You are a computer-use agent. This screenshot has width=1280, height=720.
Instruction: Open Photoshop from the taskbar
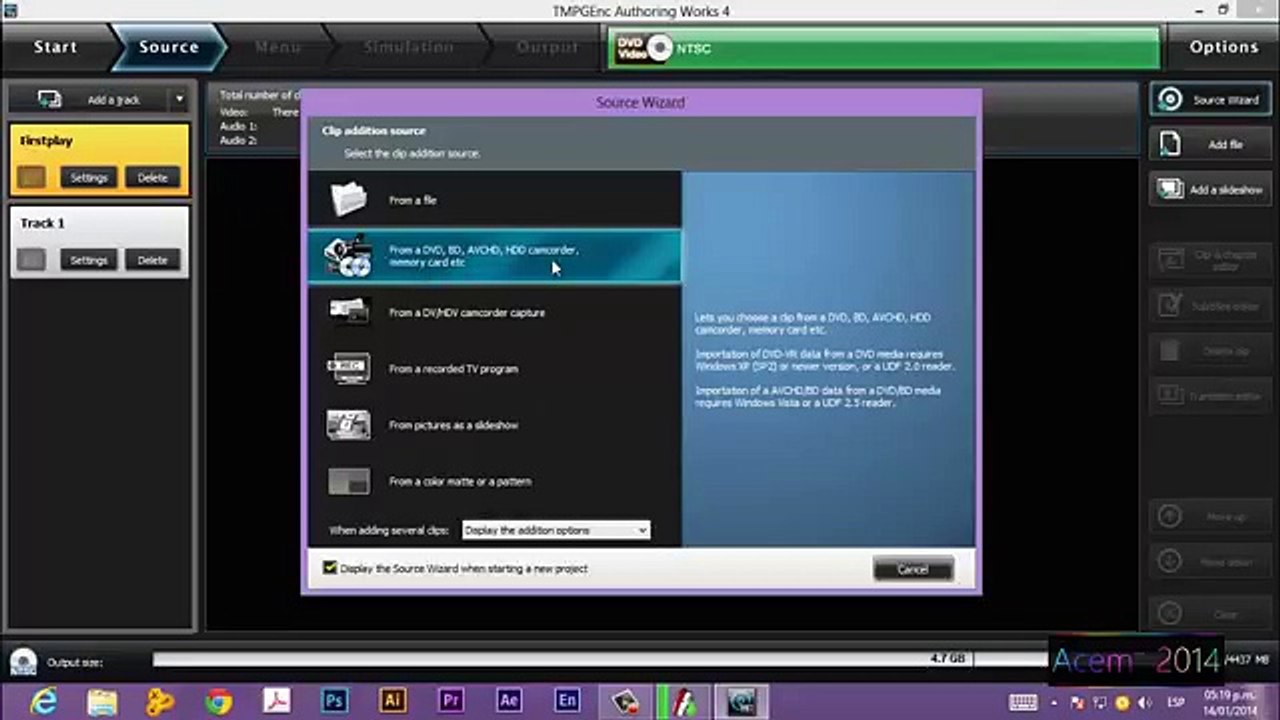pyautogui.click(x=334, y=701)
